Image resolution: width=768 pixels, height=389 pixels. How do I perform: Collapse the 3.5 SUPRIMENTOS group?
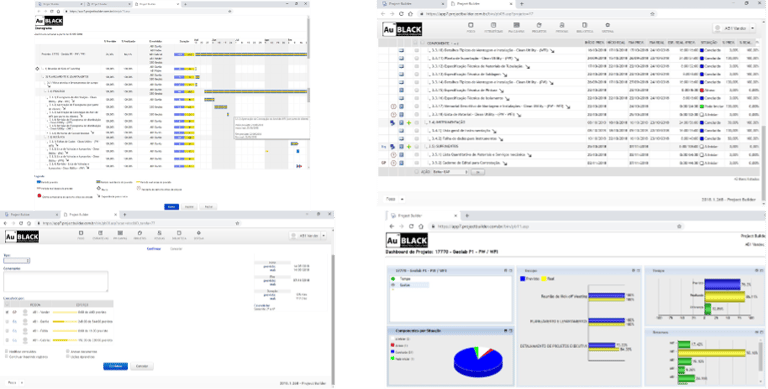tap(425, 147)
